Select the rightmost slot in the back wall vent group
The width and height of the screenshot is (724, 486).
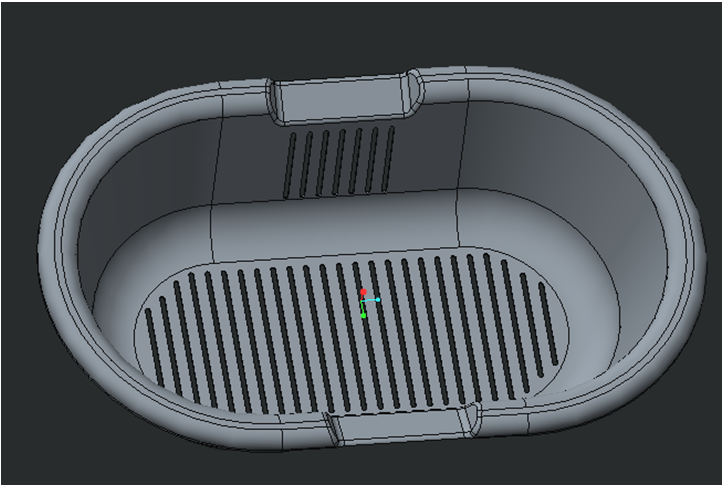tap(388, 159)
